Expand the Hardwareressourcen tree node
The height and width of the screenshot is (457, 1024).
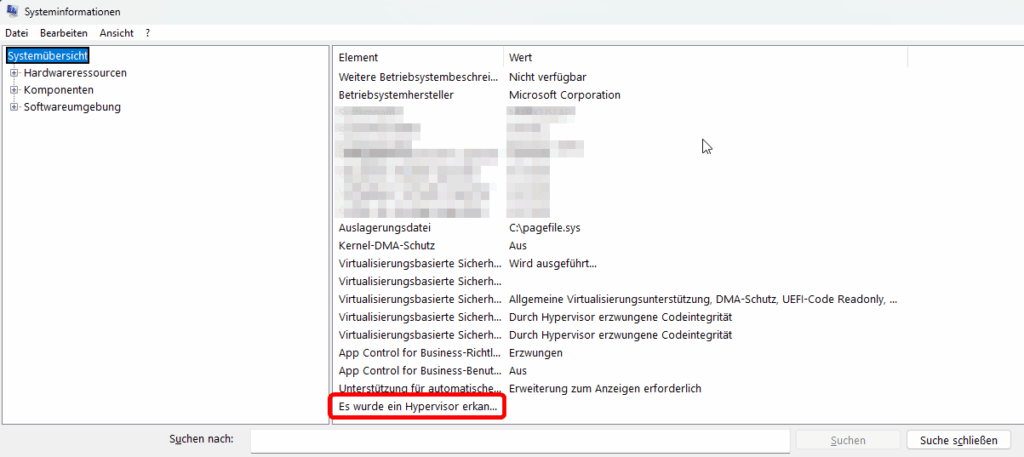pyautogui.click(x=14, y=73)
